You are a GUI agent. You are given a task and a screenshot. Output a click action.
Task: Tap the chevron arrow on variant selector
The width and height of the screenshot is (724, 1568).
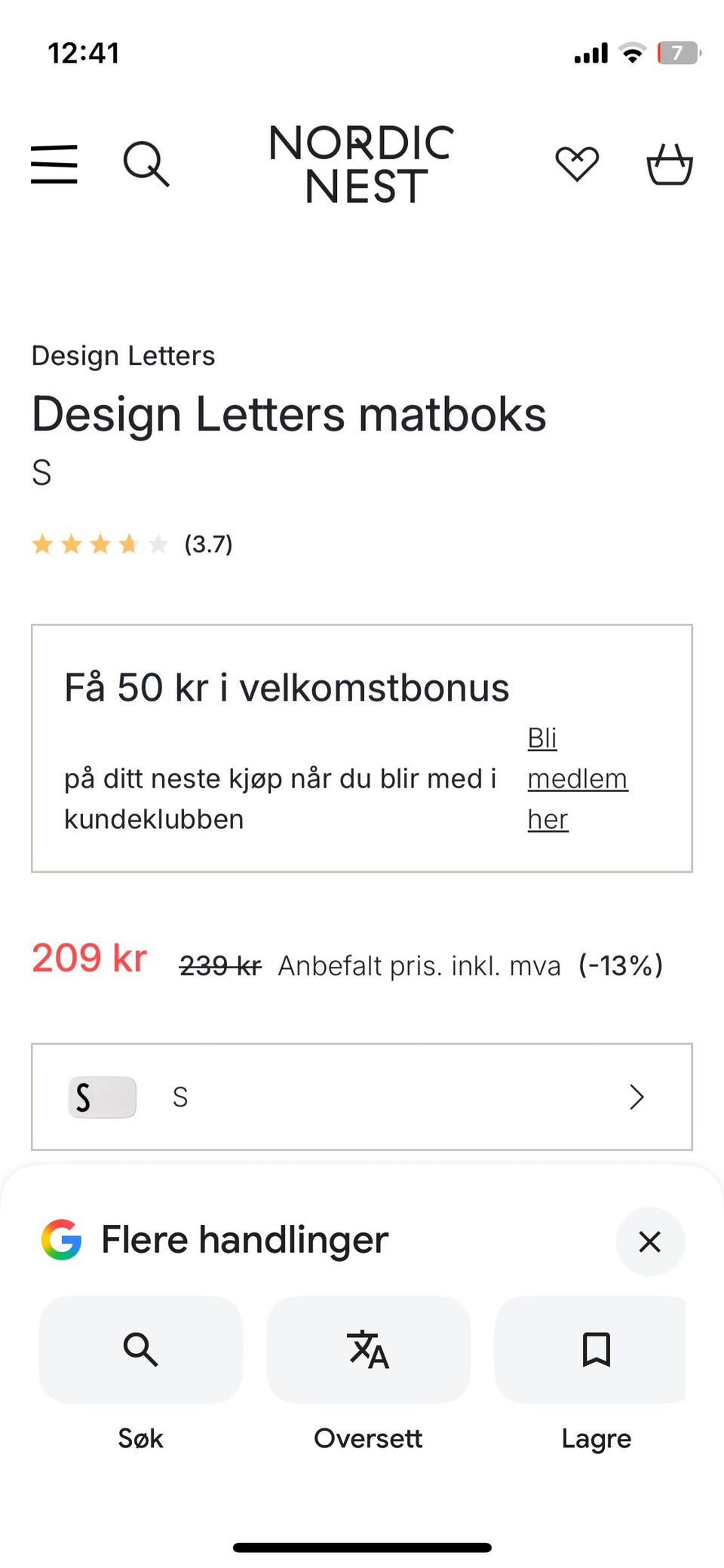tap(637, 1097)
